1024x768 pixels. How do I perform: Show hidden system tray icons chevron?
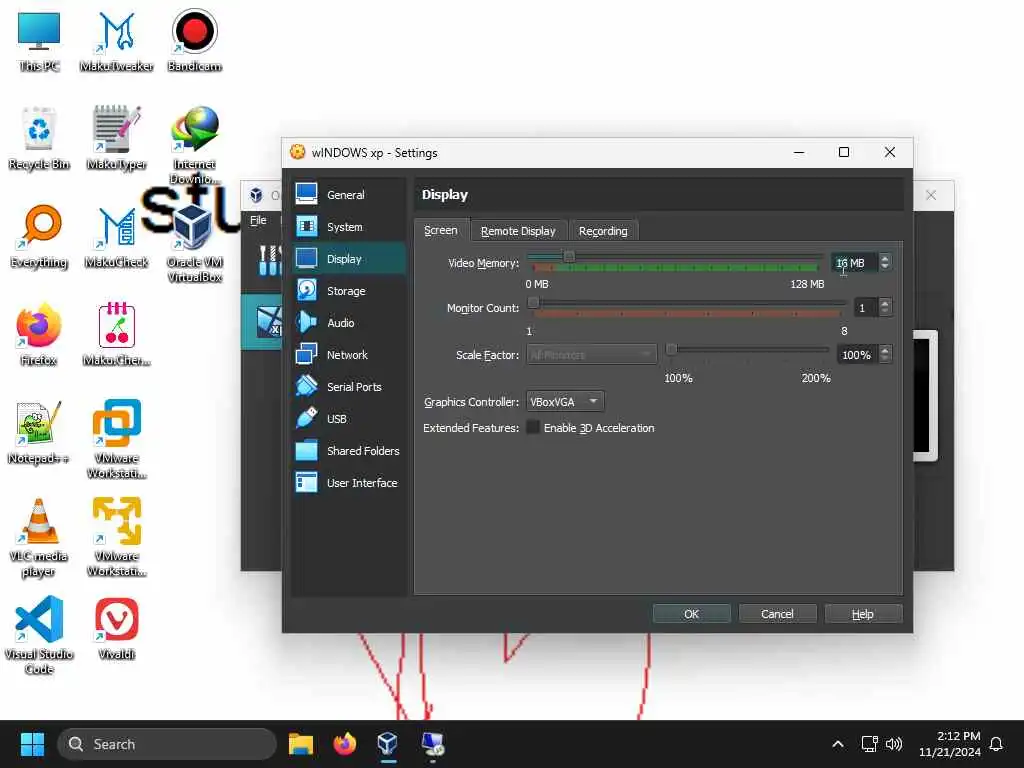(838, 744)
